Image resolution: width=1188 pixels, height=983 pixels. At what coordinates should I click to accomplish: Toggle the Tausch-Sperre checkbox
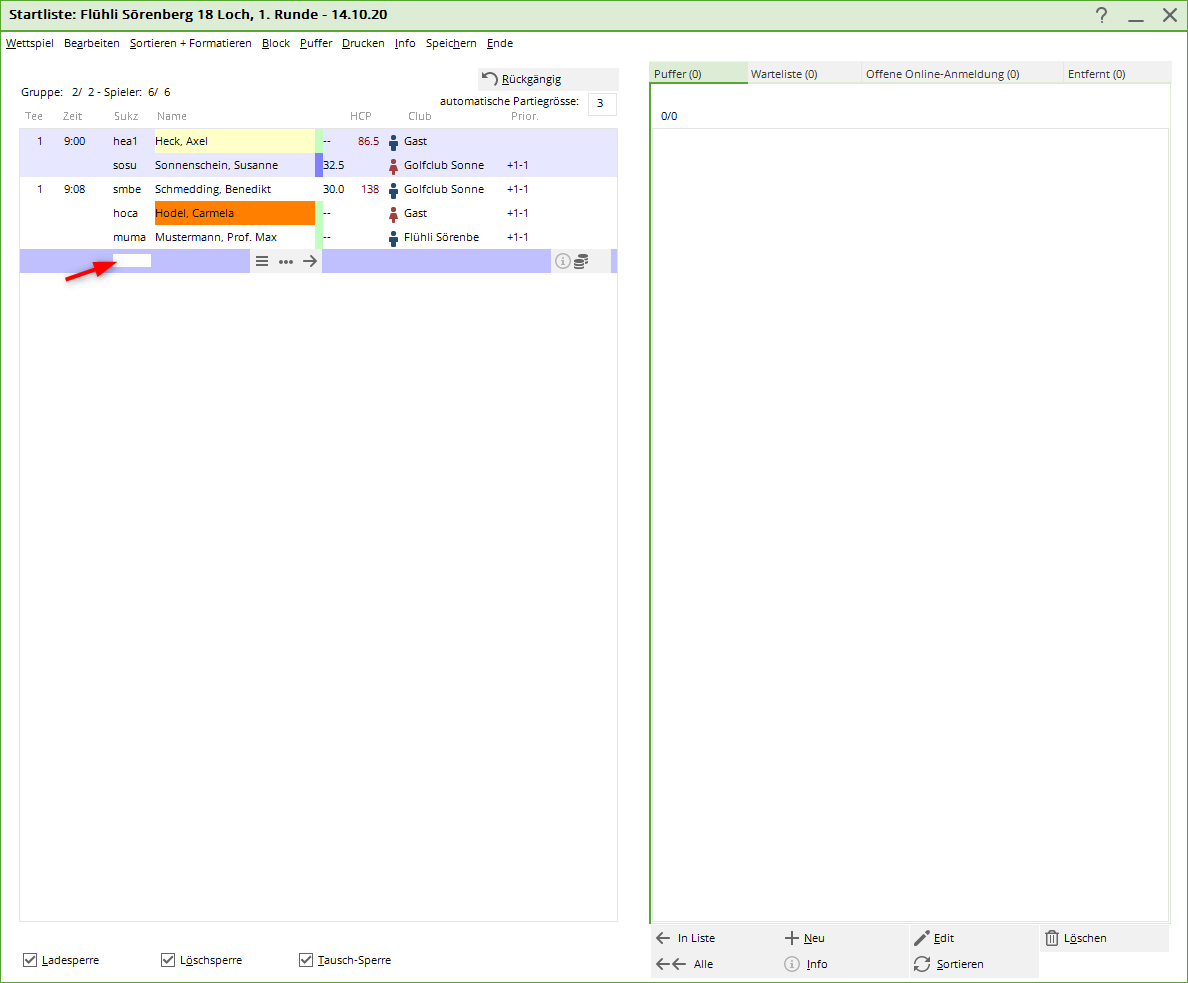306,960
